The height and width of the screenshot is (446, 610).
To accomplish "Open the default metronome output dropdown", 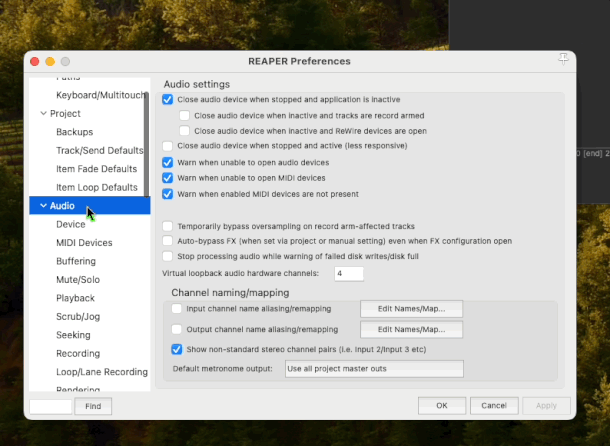I will pyautogui.click(x=374, y=369).
